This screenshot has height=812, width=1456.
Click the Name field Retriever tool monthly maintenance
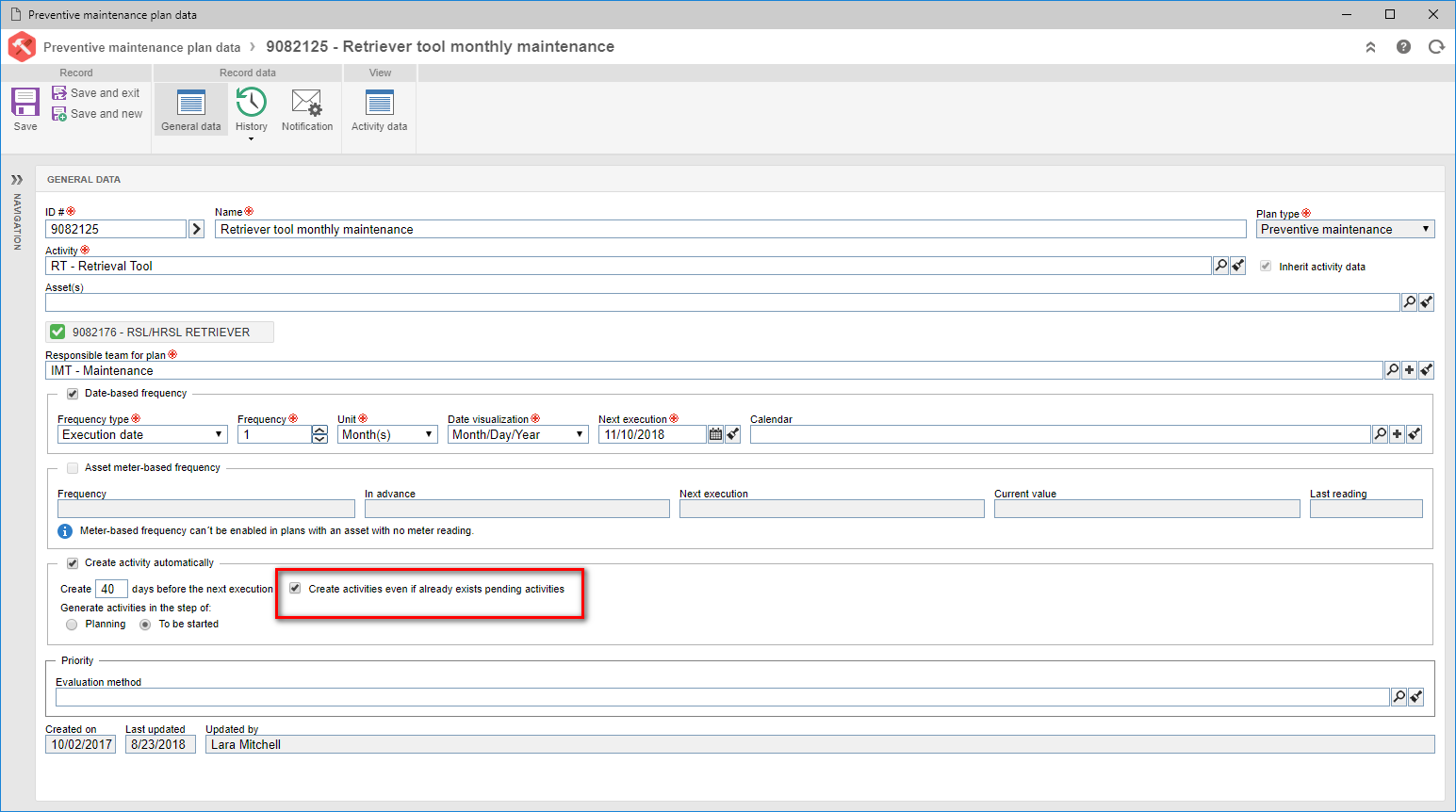[x=730, y=229]
